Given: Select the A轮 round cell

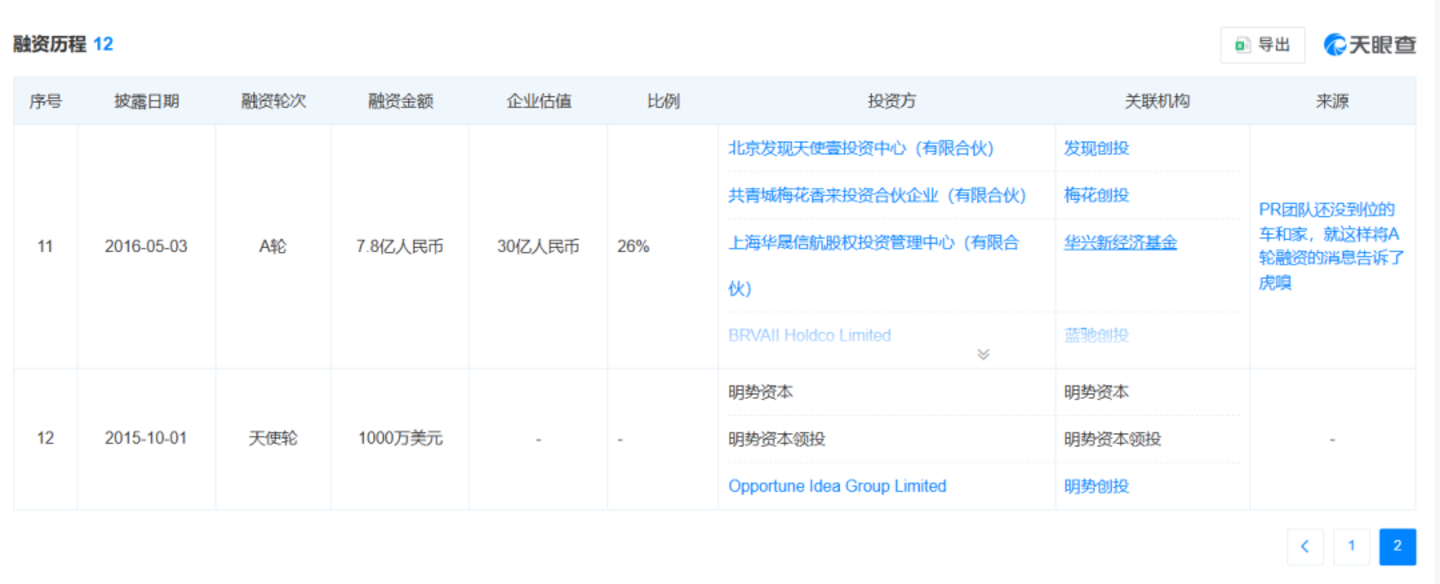Looking at the screenshot, I should (273, 246).
